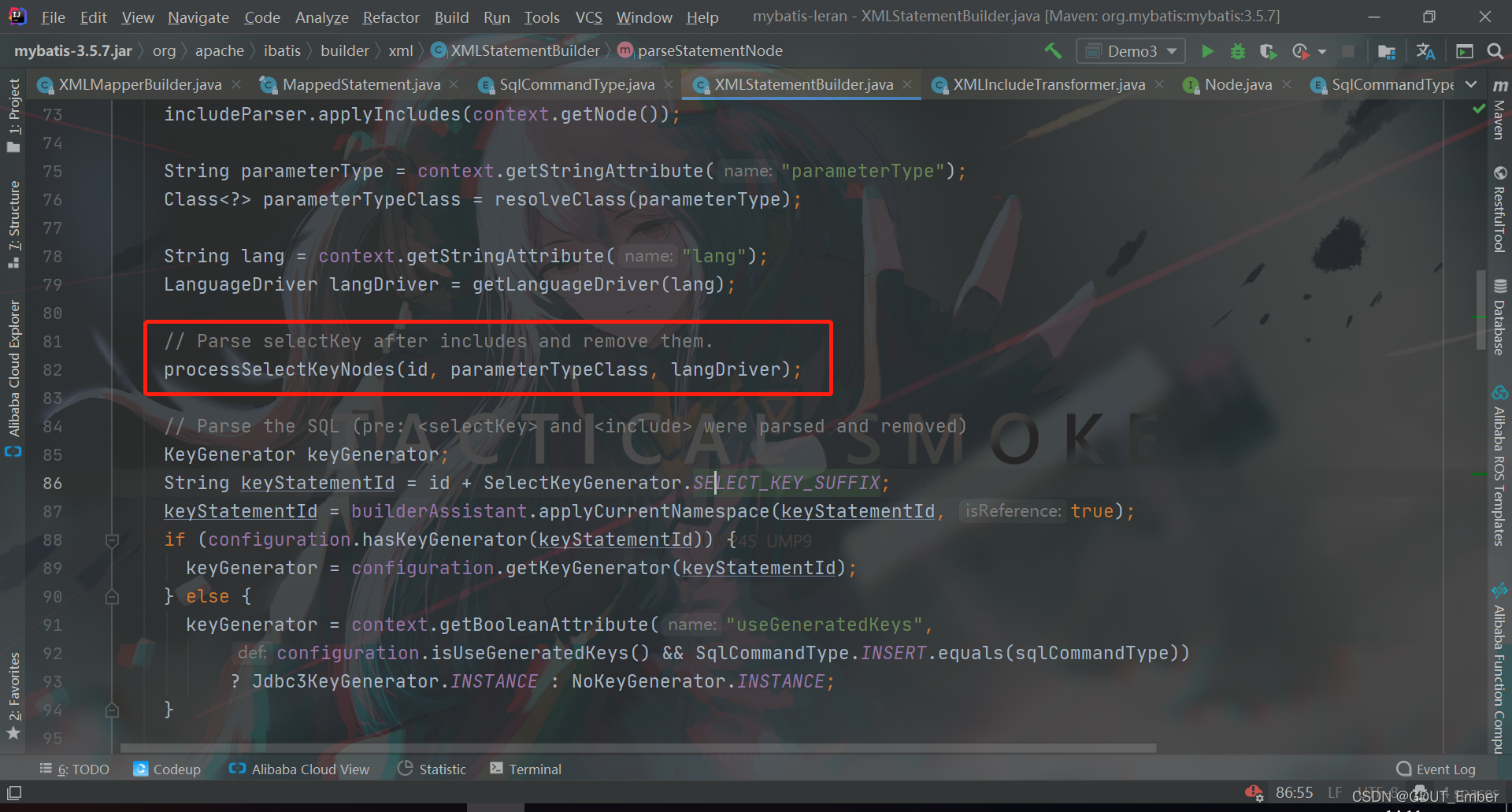Image resolution: width=1512 pixels, height=812 pixels.
Task: Click the Search Everywhere magnifier
Action: [x=1495, y=51]
